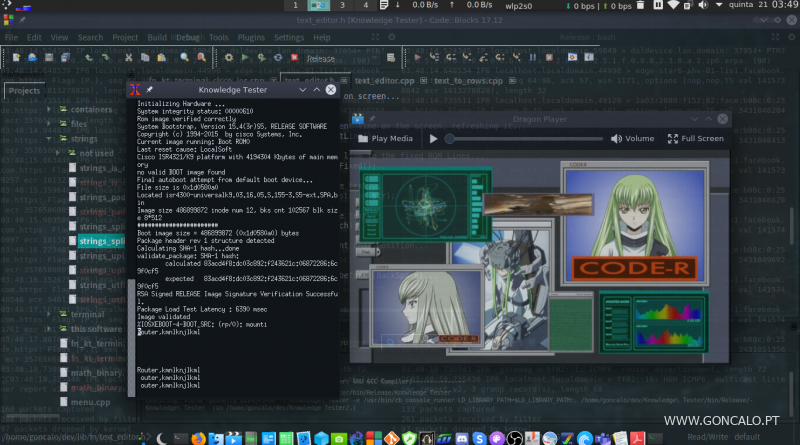Open the Project menu
Viewport: 800px width, 445px height.
click(x=125, y=37)
